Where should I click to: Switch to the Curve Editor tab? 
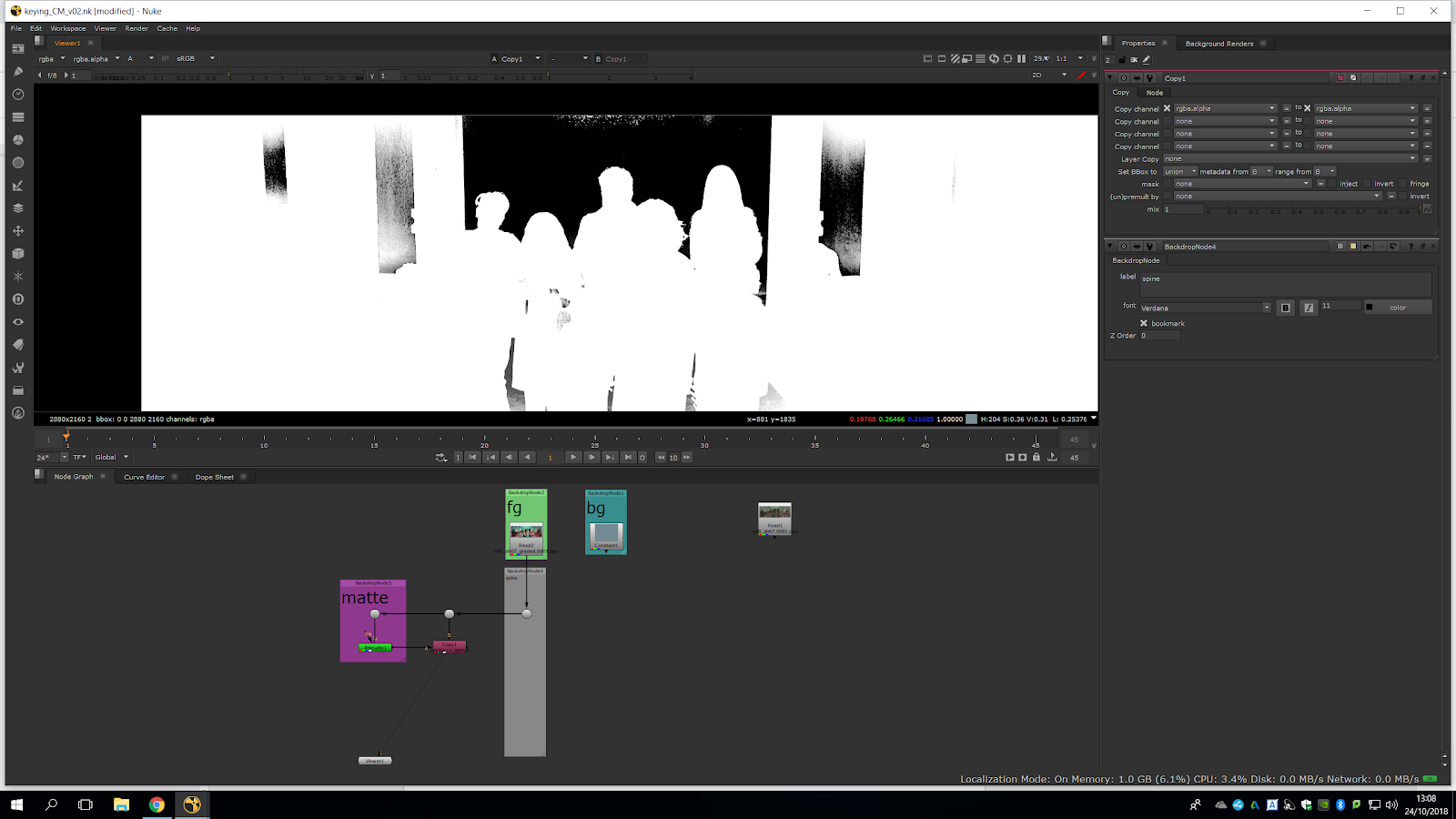point(144,477)
